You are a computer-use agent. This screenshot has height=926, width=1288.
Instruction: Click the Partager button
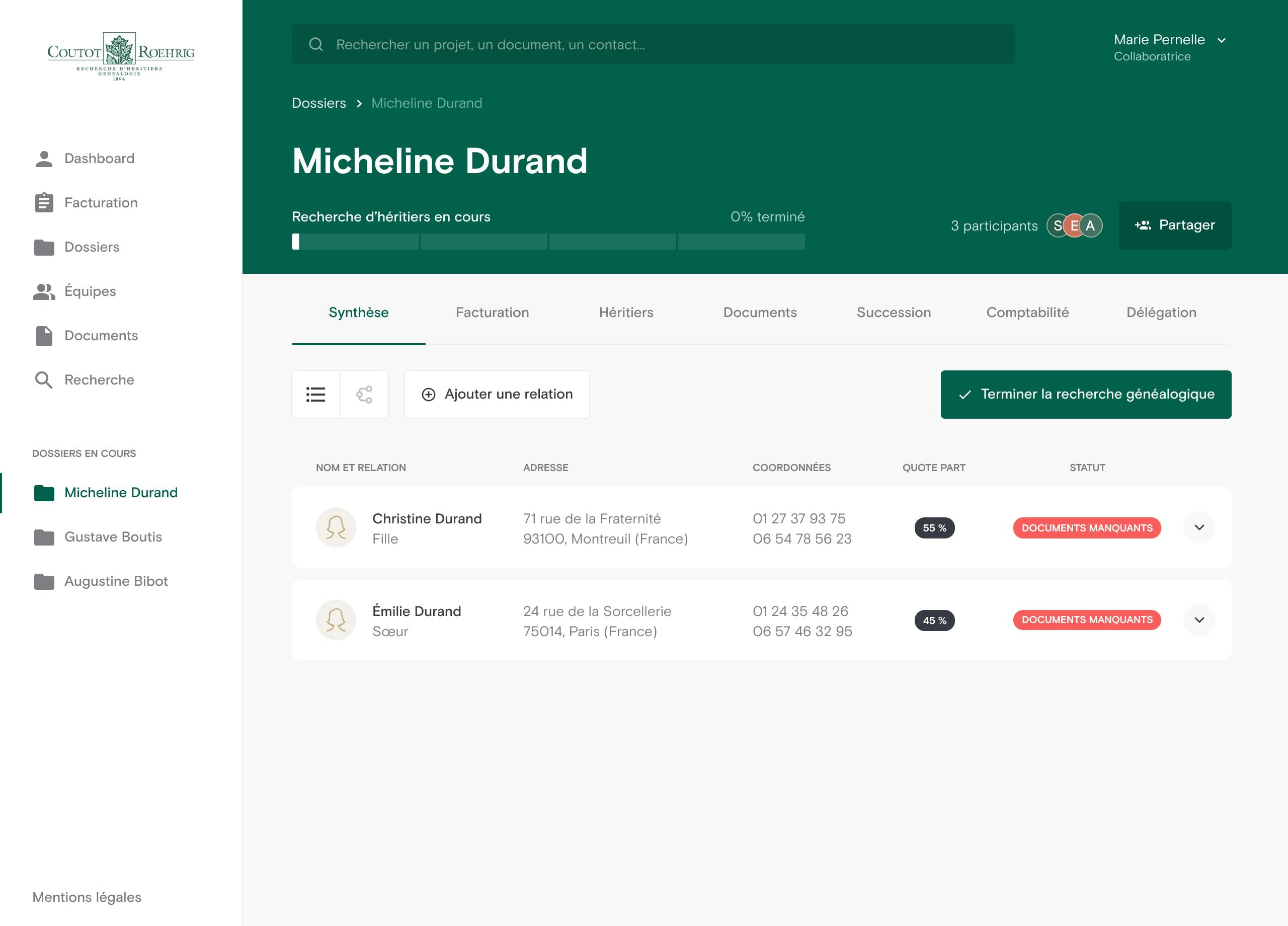pyautogui.click(x=1175, y=225)
